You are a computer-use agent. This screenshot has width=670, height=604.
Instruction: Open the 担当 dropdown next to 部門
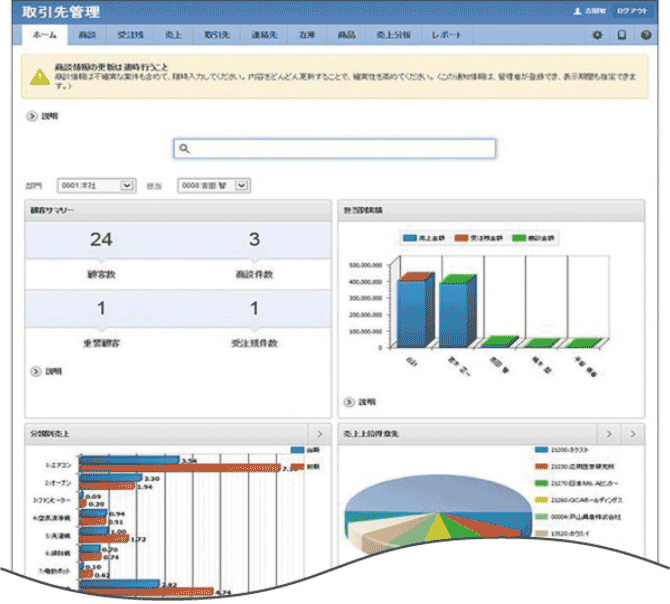(213, 185)
